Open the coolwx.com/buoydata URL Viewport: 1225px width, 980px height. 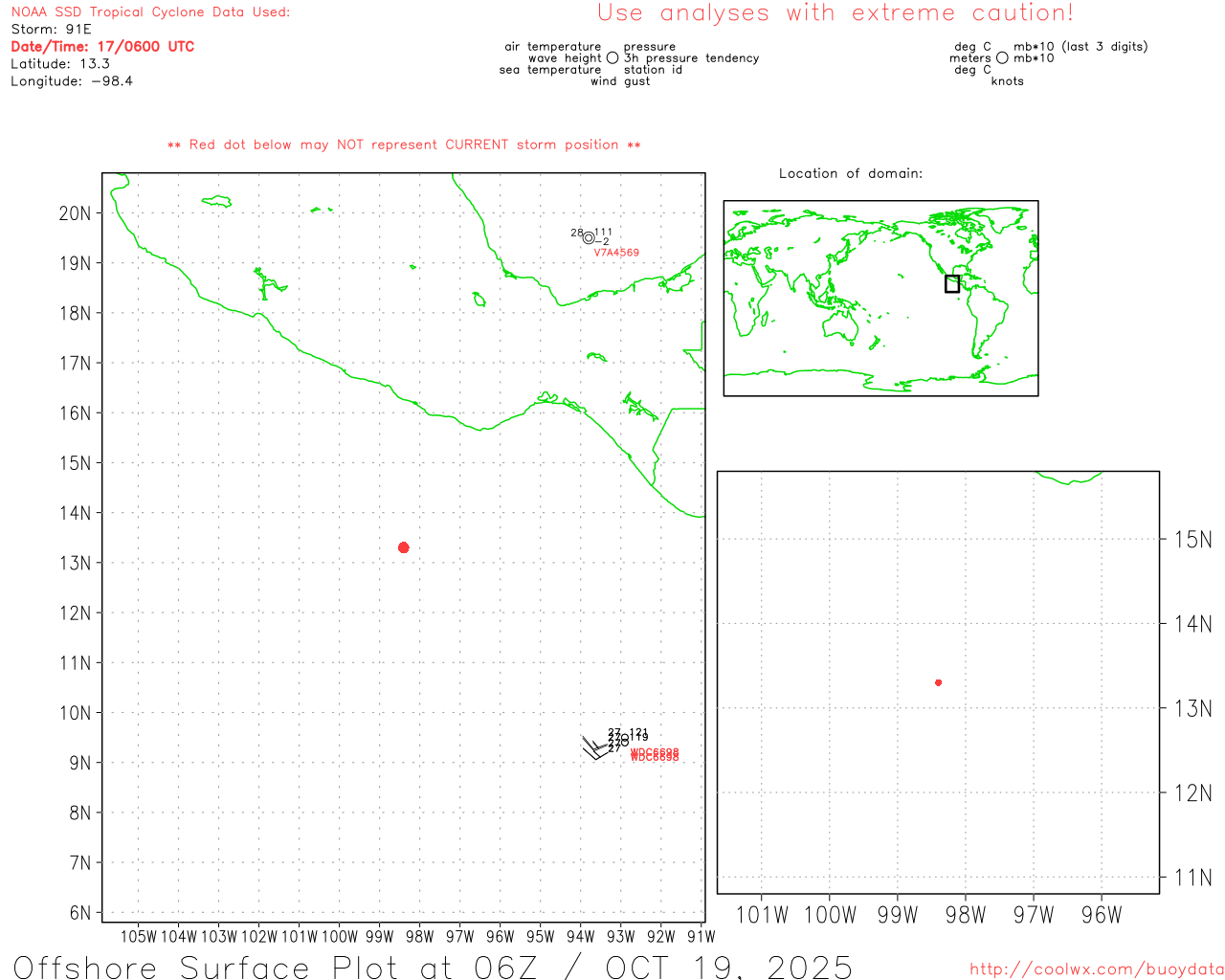1097,969
